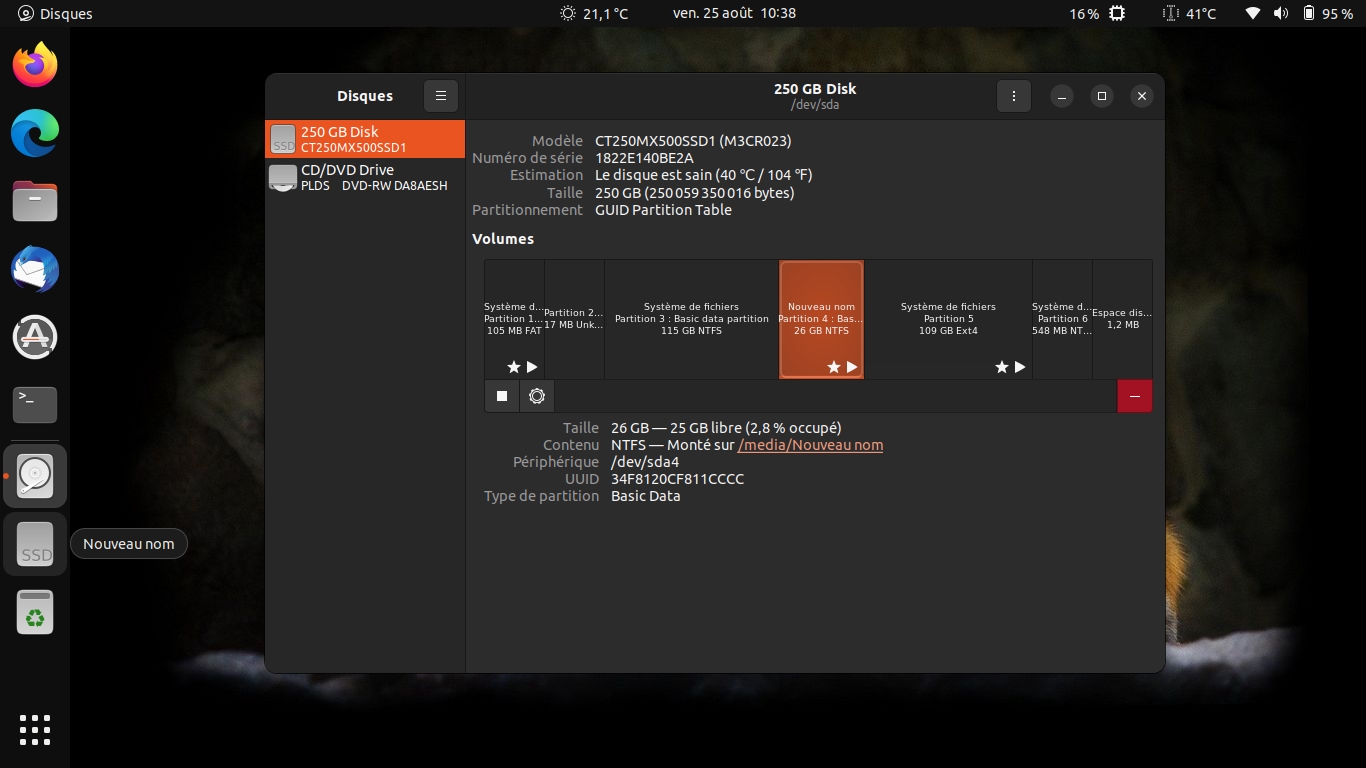Viewport: 1366px width, 768px height.
Task: Click the Disques icon in the dock
Action: (x=35, y=476)
